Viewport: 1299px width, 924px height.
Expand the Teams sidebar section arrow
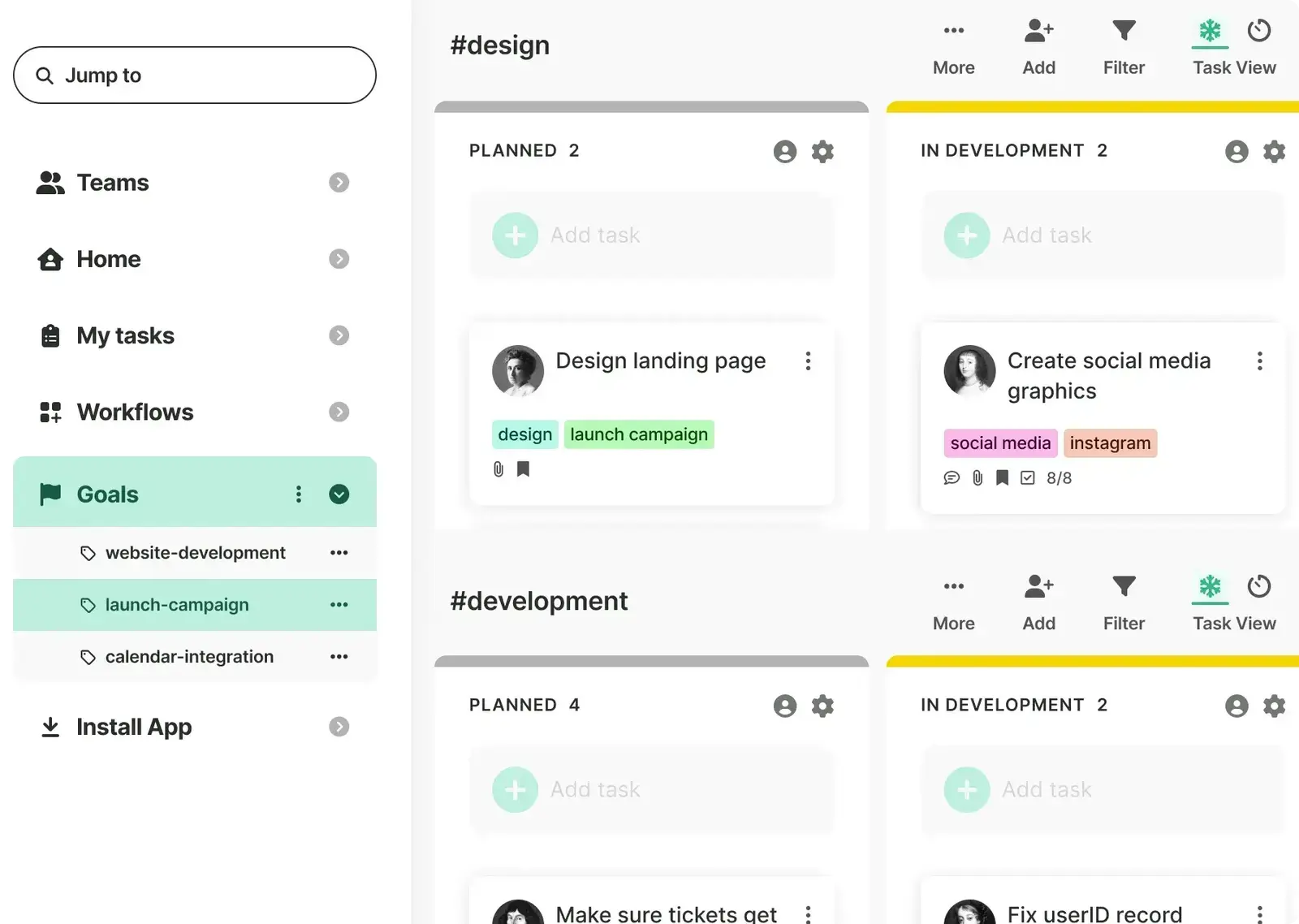coord(339,183)
